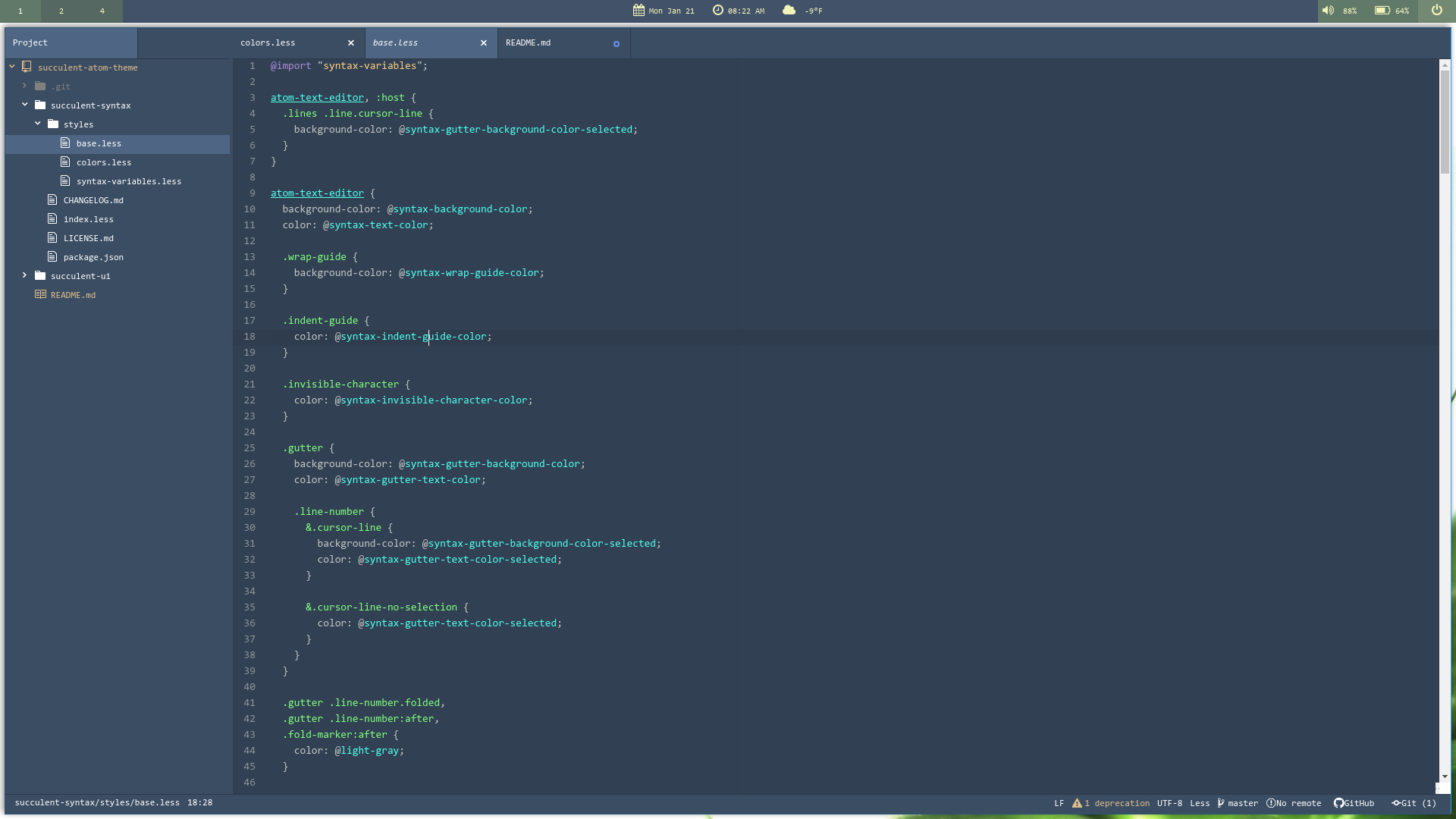Open the Git (1) changes panel
Image resolution: width=1456 pixels, height=819 pixels.
tap(1414, 803)
